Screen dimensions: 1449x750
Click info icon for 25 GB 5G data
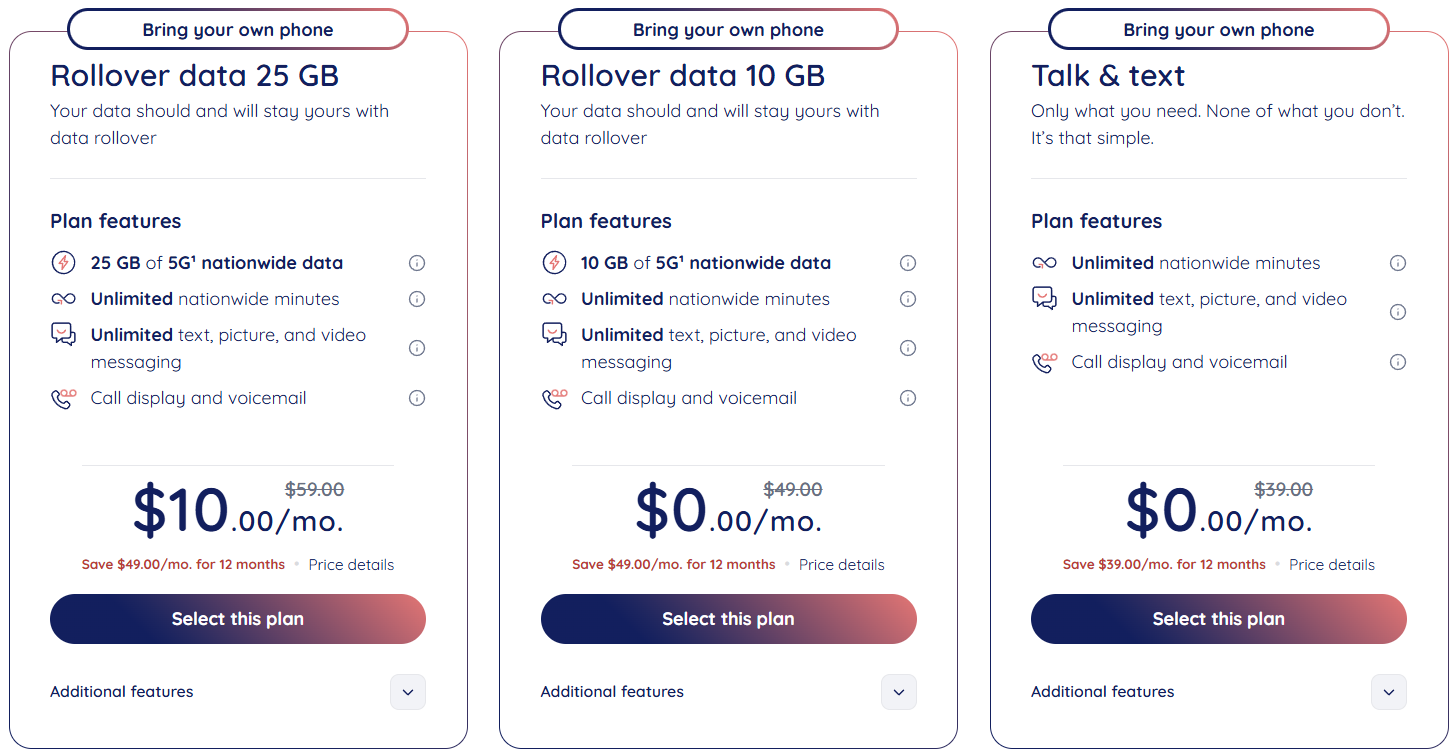point(417,263)
